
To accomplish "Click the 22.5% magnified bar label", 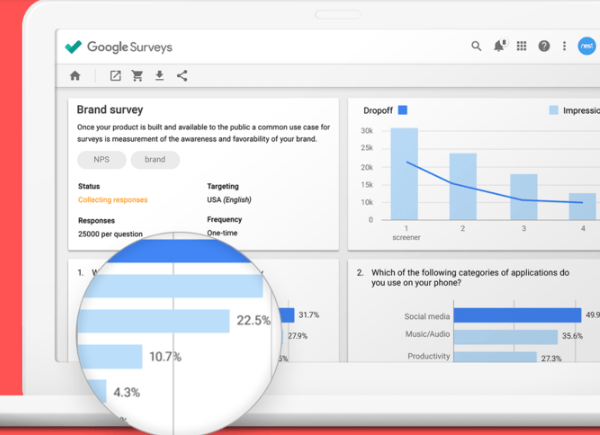I will [x=253, y=321].
